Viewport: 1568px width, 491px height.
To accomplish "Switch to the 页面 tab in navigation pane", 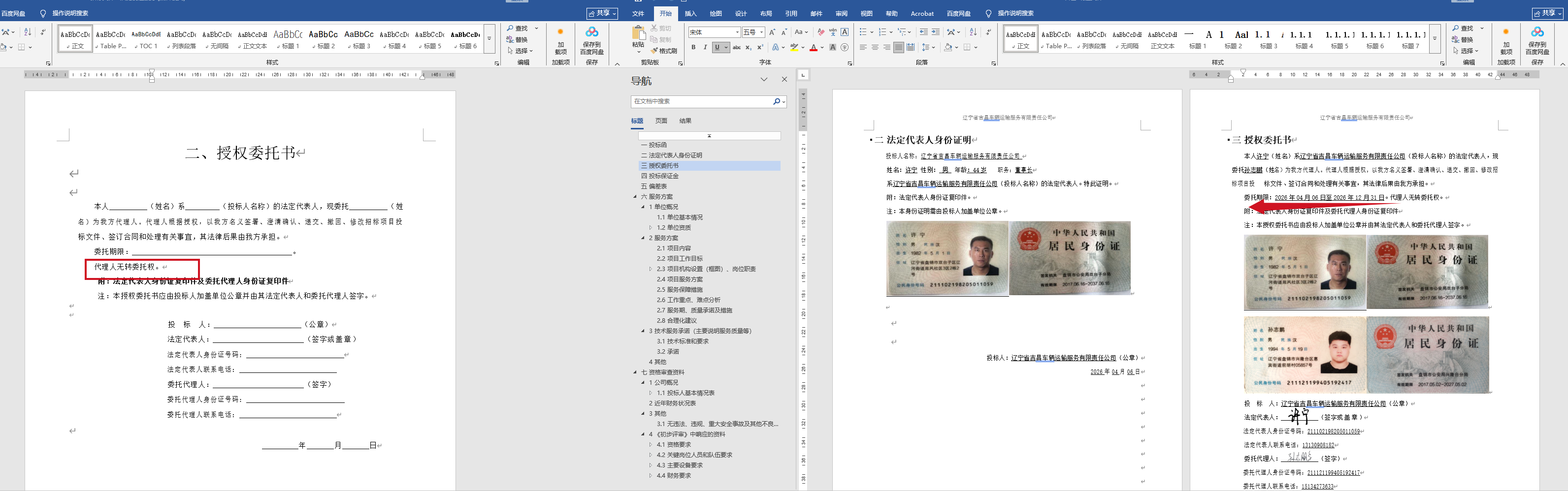I will tap(661, 121).
